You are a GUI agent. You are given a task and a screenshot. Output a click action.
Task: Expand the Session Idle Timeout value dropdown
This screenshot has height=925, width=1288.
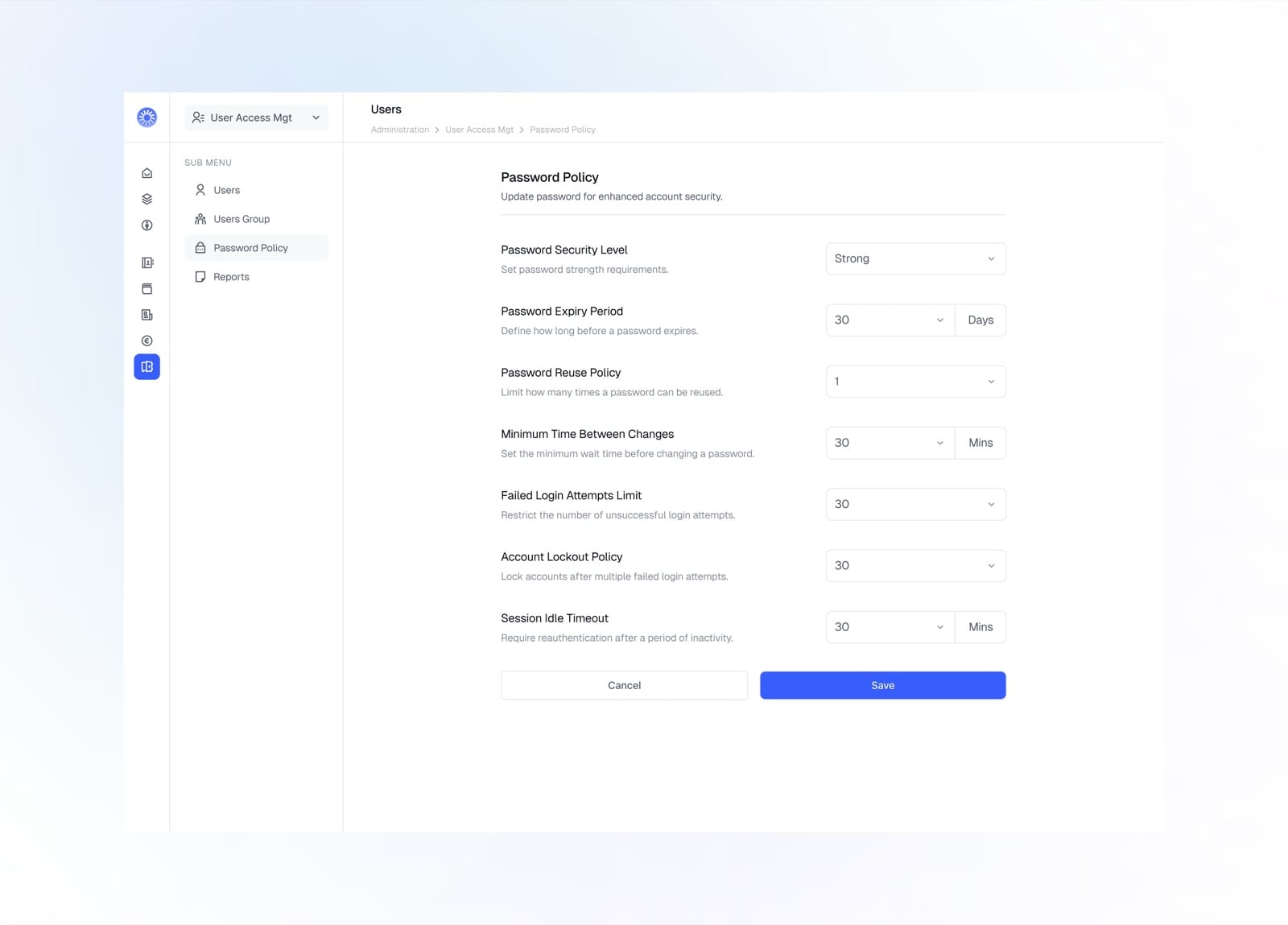[x=890, y=627]
